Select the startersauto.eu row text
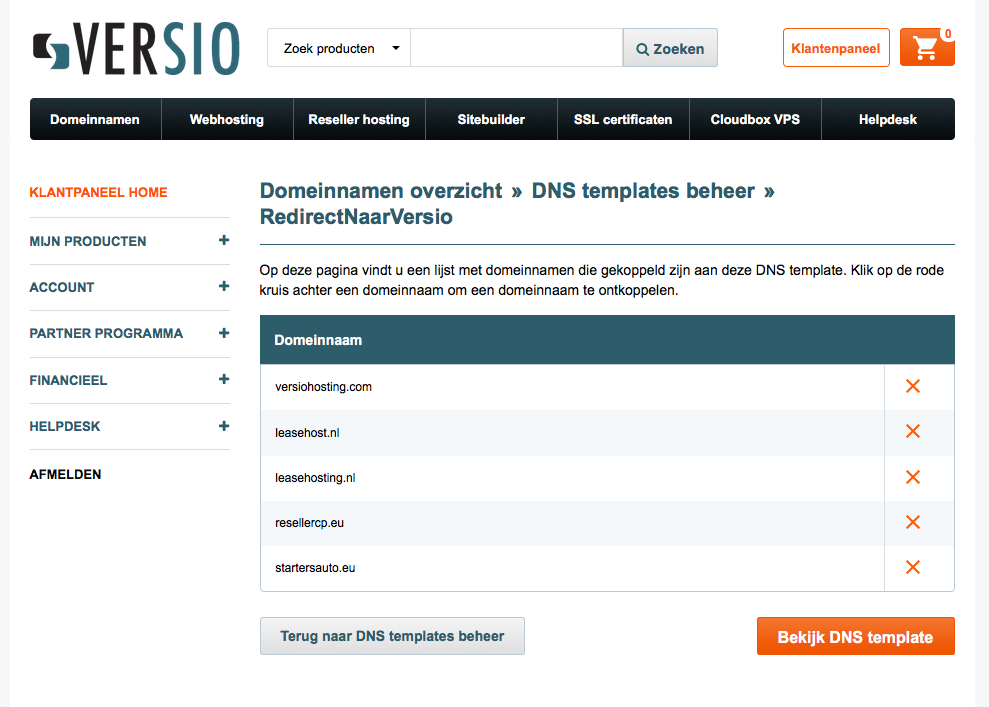 (x=315, y=568)
